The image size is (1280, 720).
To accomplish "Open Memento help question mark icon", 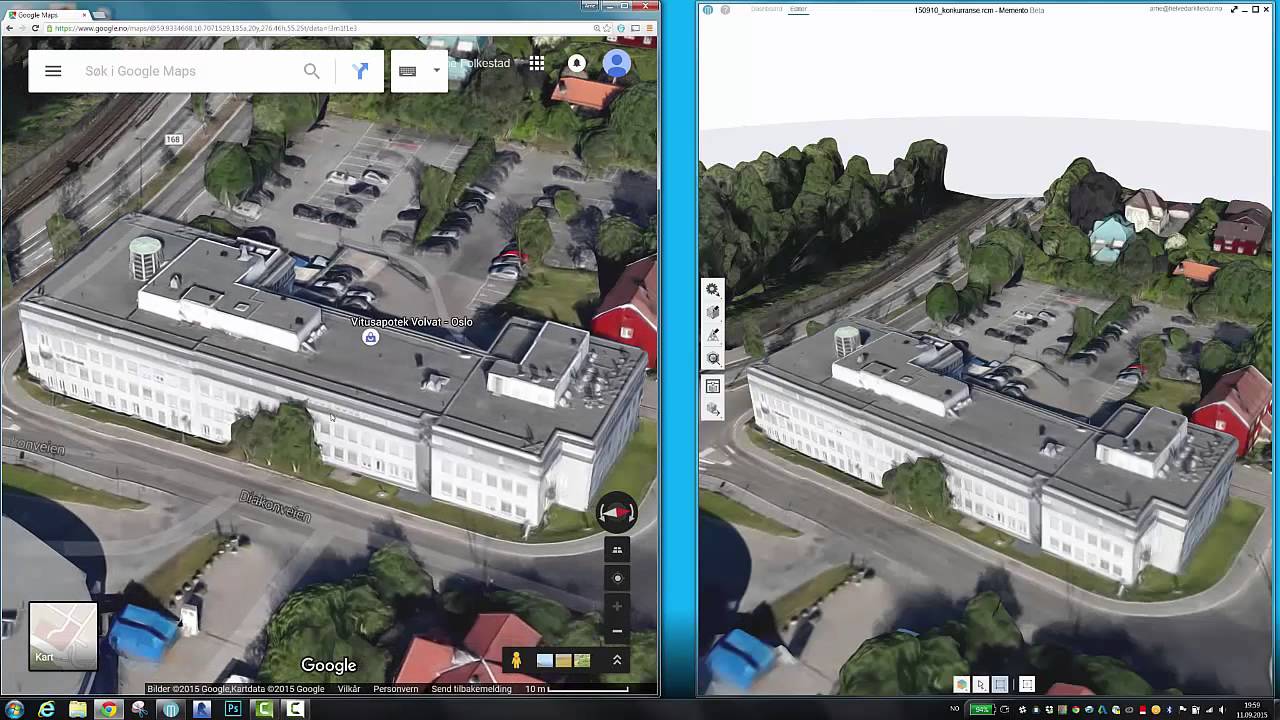I will point(726,9).
